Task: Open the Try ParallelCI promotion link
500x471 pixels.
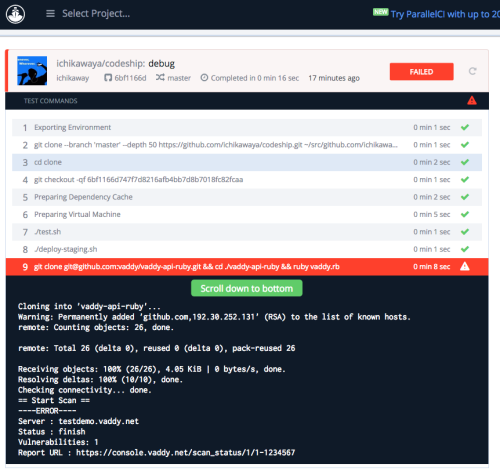Action: coord(445,14)
